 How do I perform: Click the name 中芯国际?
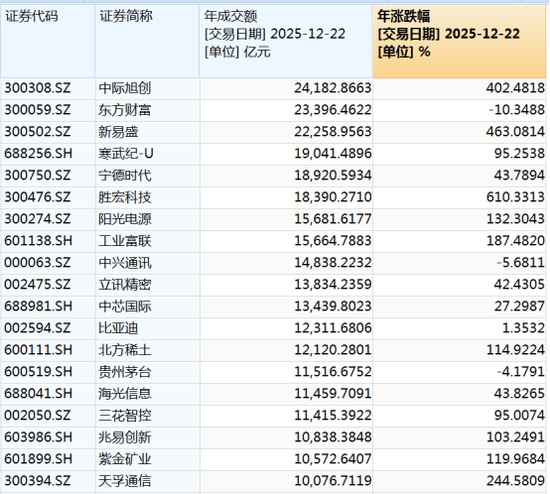(x=125, y=307)
